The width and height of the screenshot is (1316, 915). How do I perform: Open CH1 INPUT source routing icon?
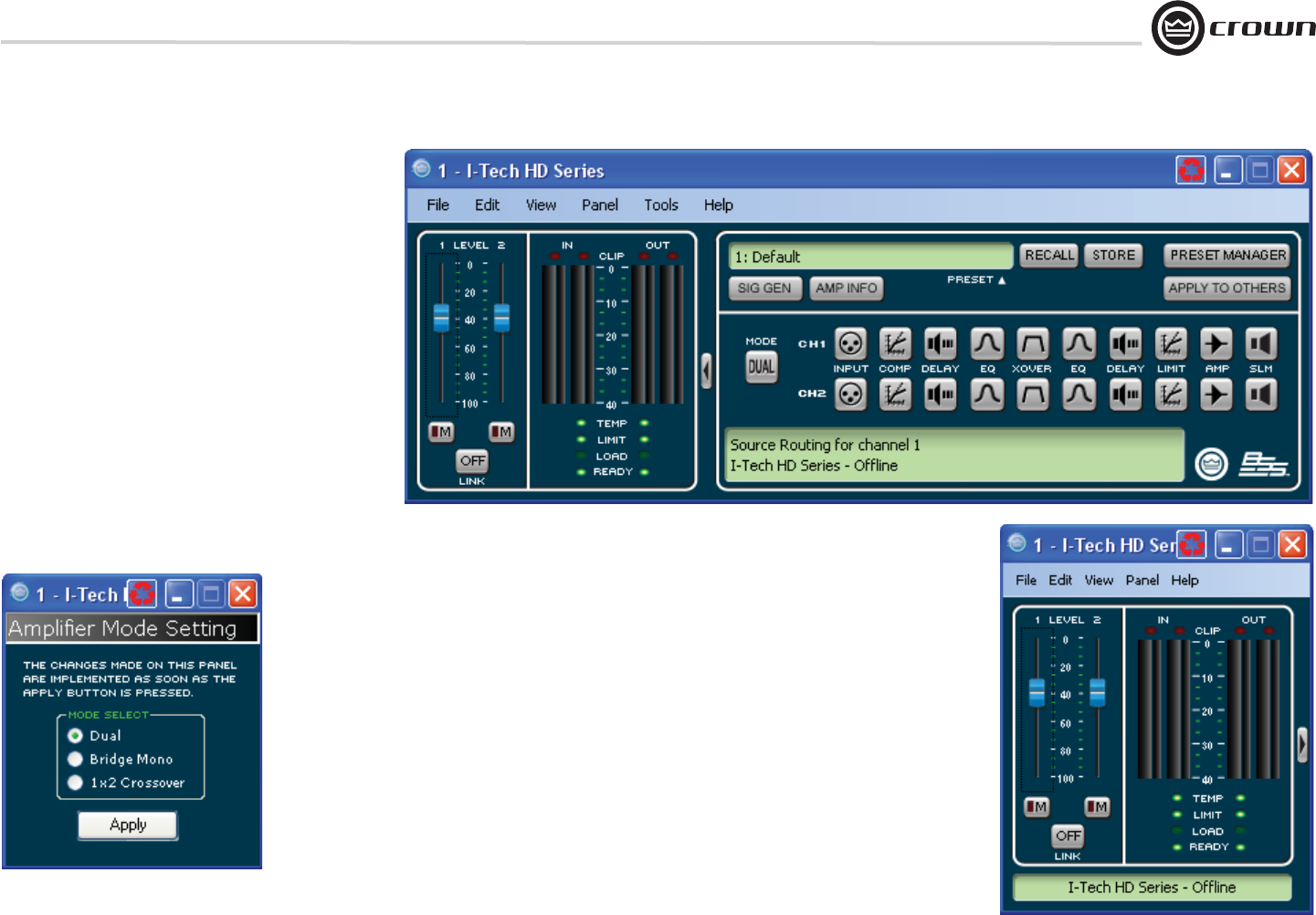[850, 344]
